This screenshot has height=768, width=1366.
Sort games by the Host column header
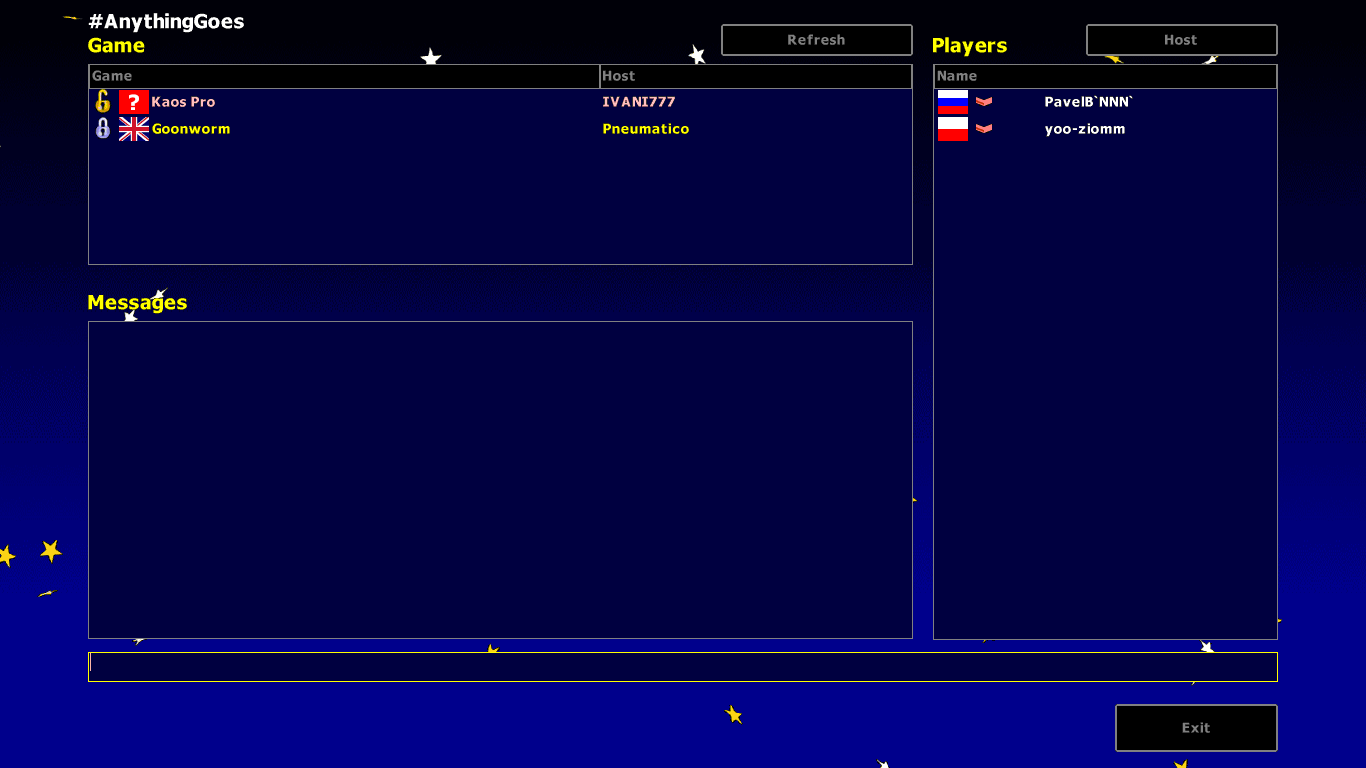pyautogui.click(x=755, y=76)
